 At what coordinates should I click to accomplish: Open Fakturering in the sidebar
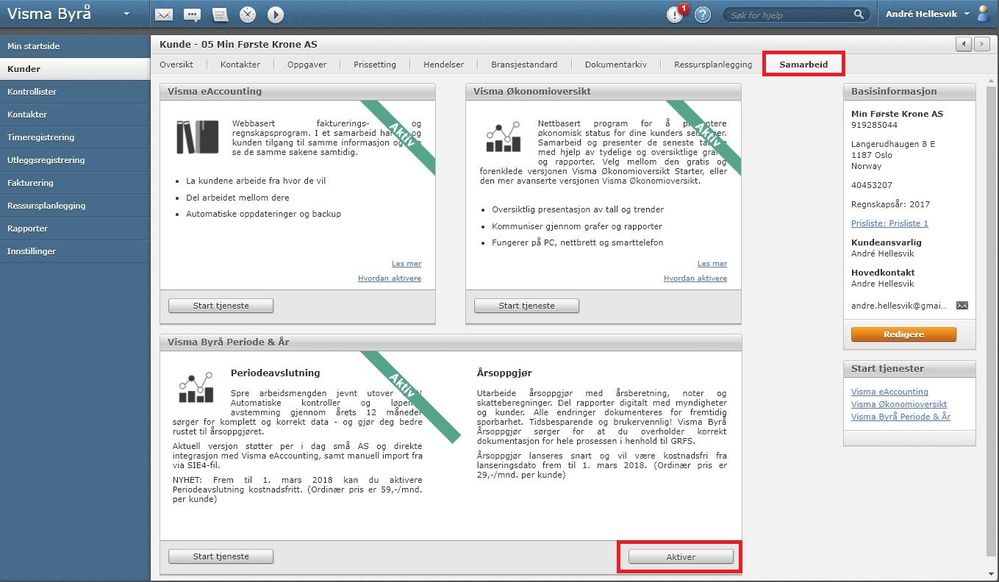click(x=75, y=183)
